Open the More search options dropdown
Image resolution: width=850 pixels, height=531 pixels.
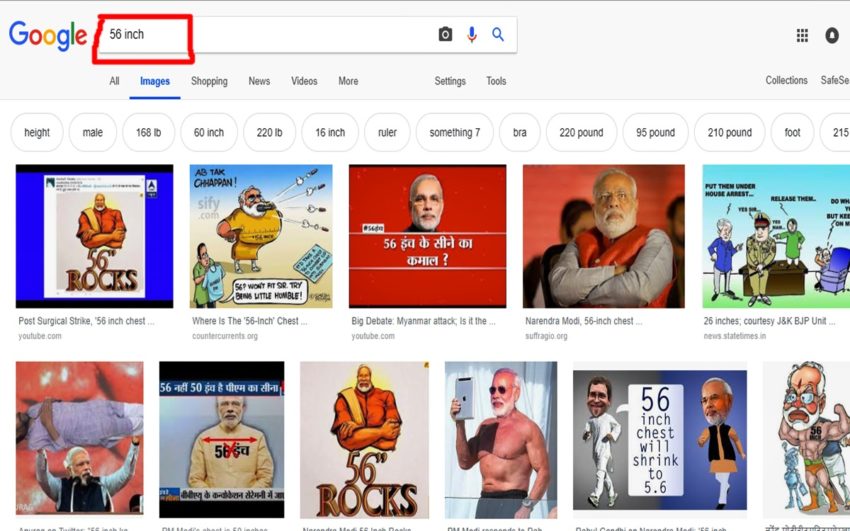(348, 81)
